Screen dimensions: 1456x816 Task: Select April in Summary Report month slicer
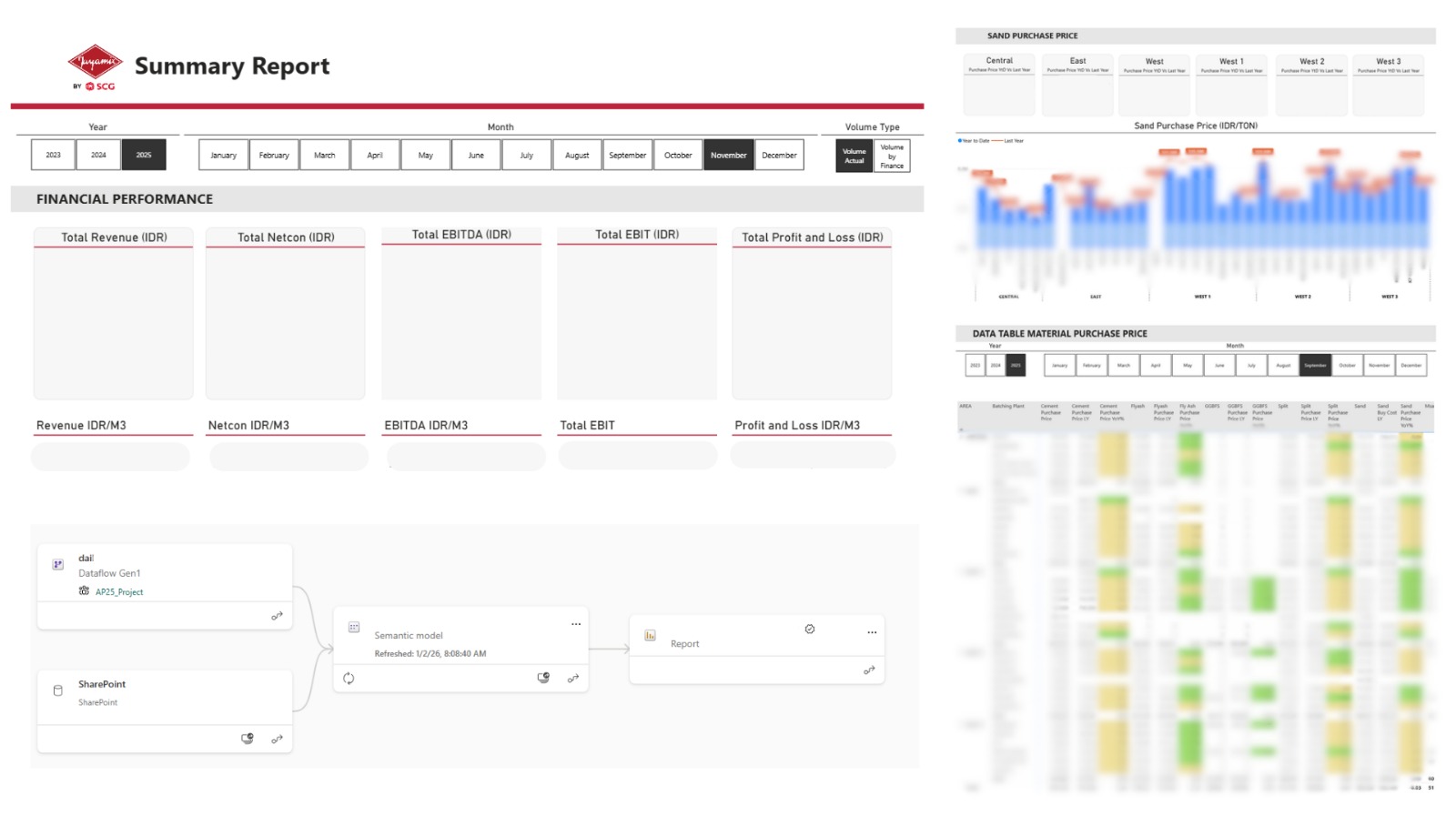(x=375, y=155)
